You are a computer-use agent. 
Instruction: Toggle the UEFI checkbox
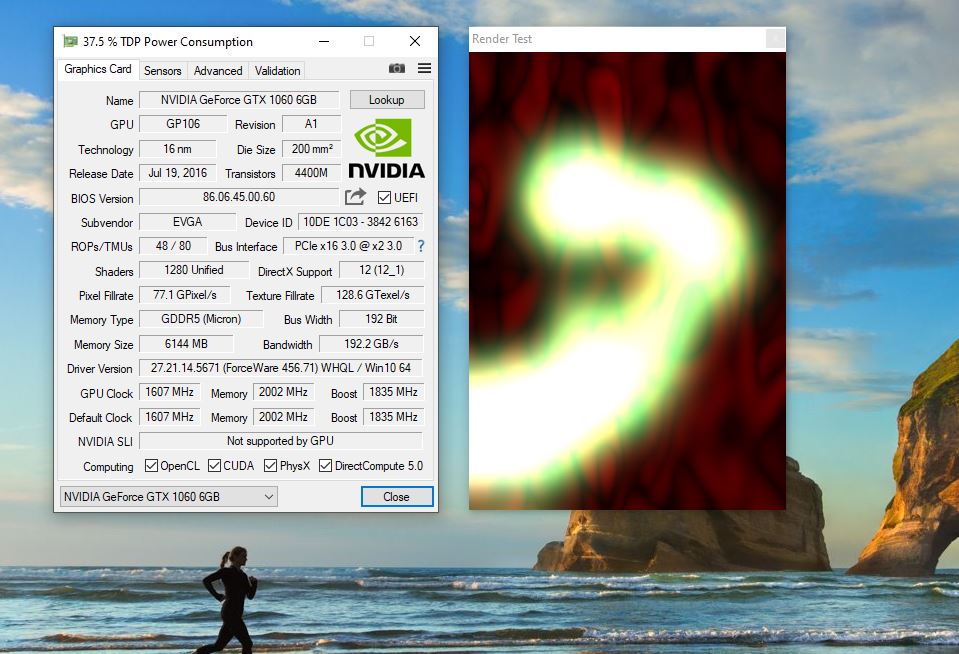pyautogui.click(x=384, y=197)
